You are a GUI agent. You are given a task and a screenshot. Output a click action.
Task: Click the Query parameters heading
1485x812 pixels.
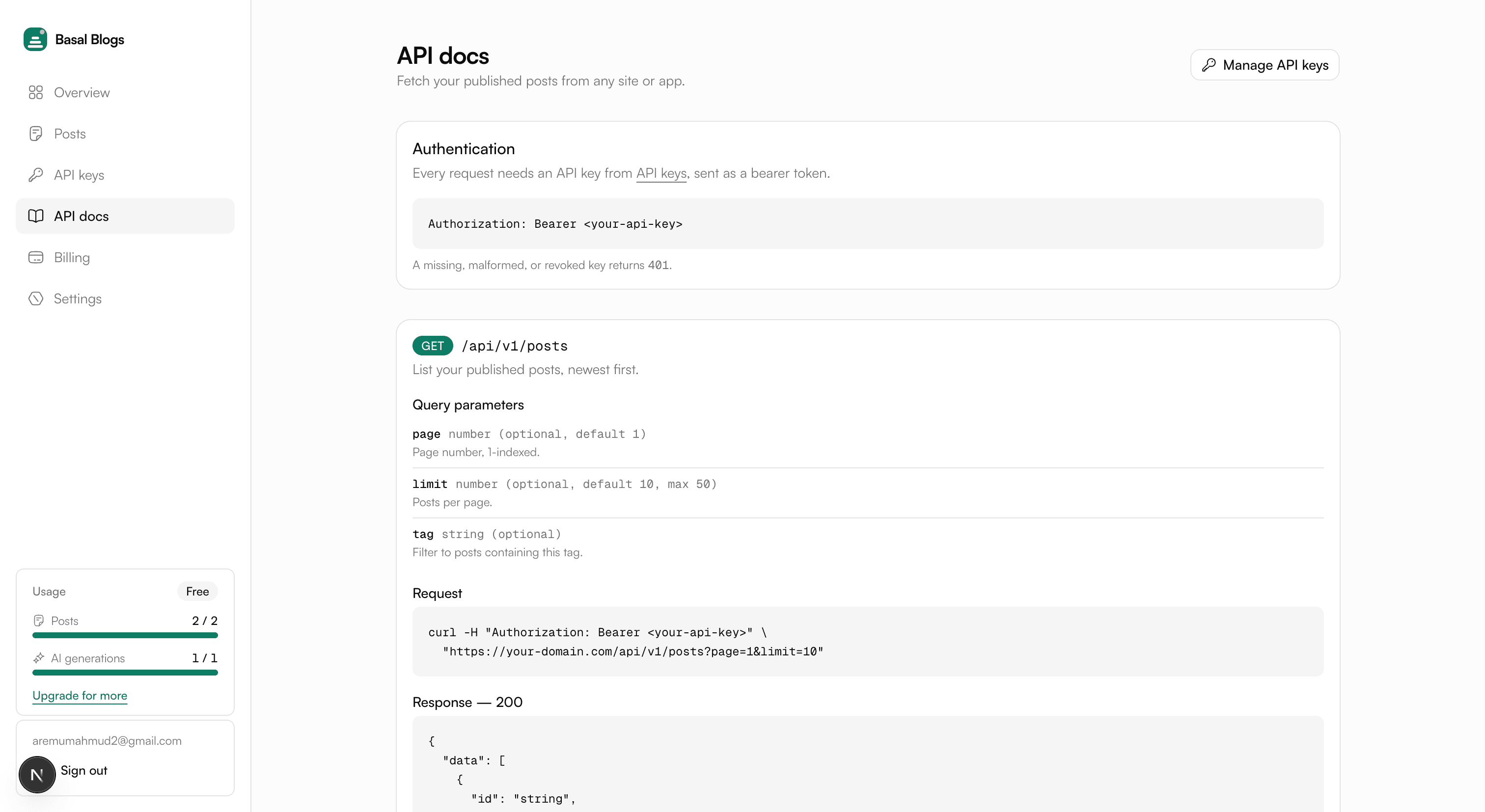pyautogui.click(x=467, y=405)
